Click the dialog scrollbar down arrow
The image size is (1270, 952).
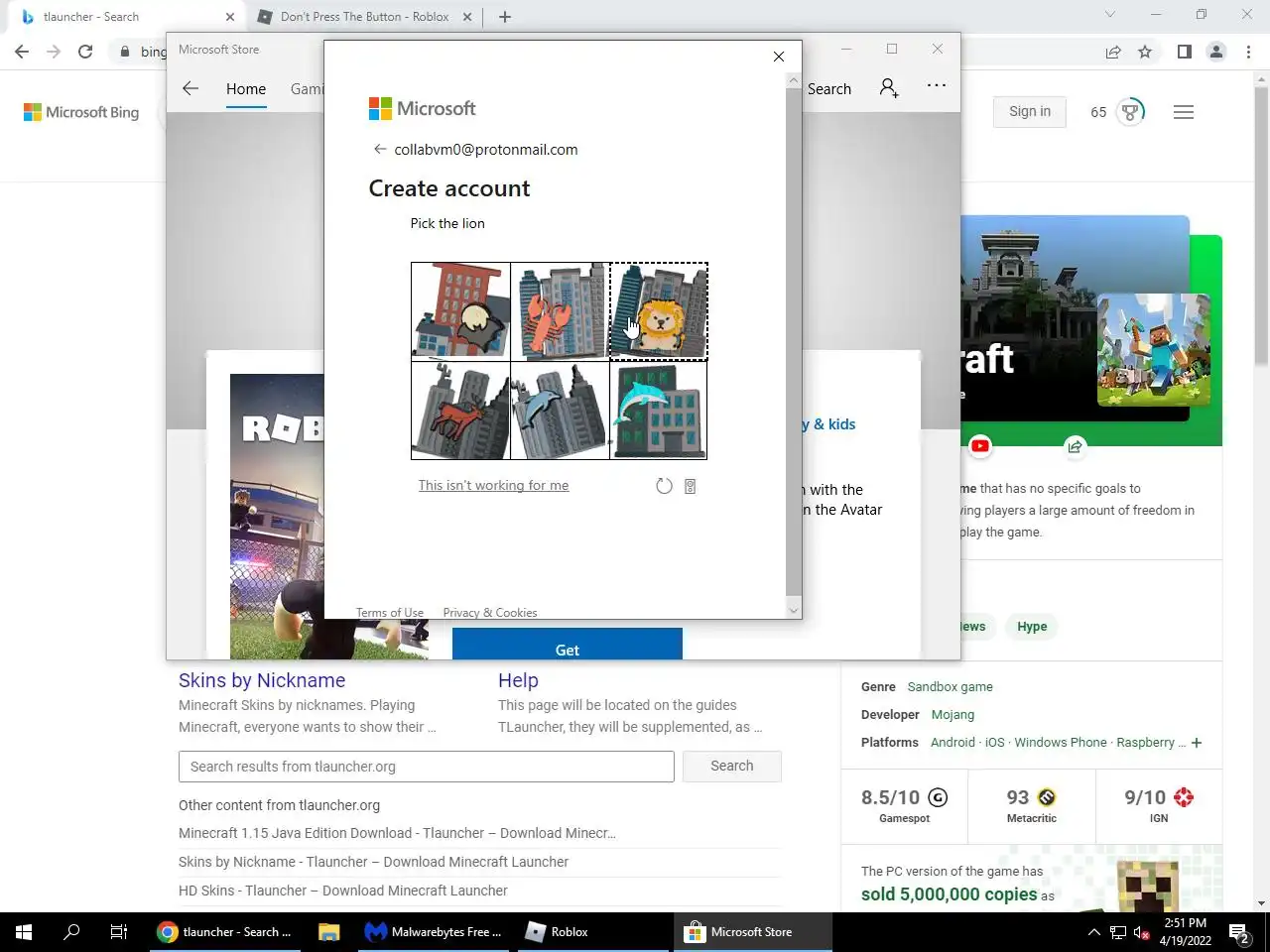click(793, 611)
